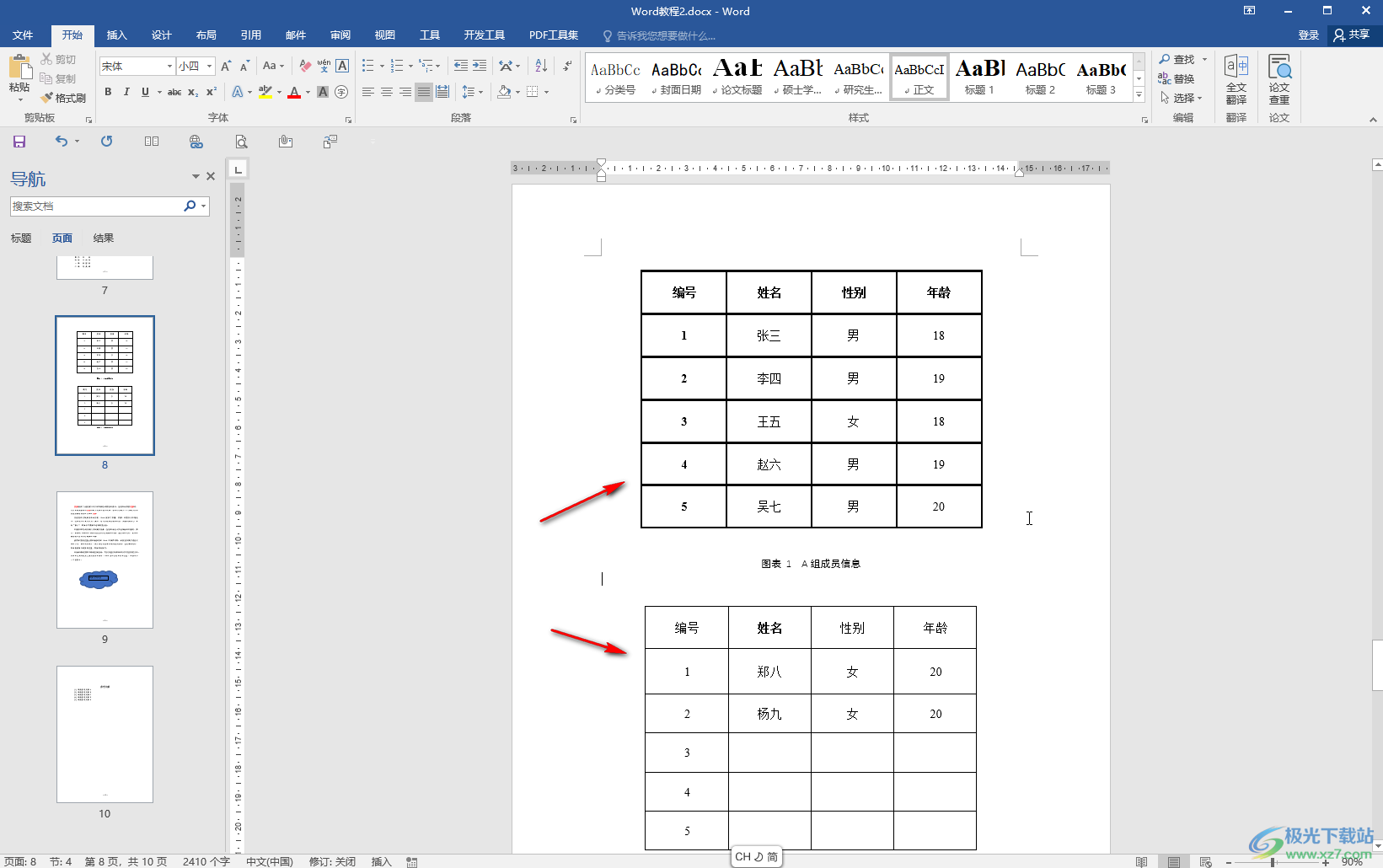Viewport: 1383px width, 868px height.
Task: Align text to the left
Action: coord(368,92)
